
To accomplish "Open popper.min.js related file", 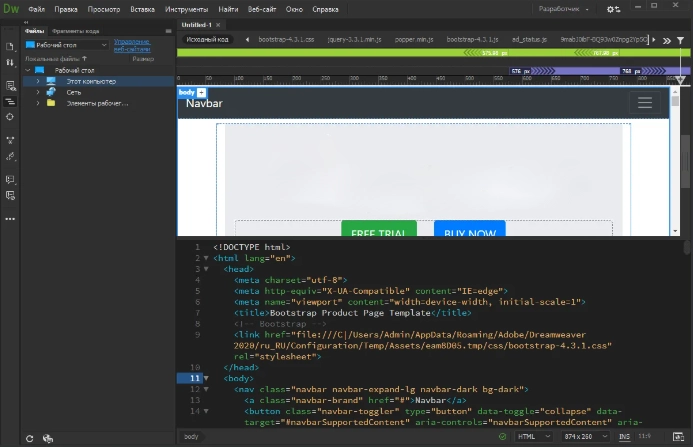I will pyautogui.click(x=414, y=39).
